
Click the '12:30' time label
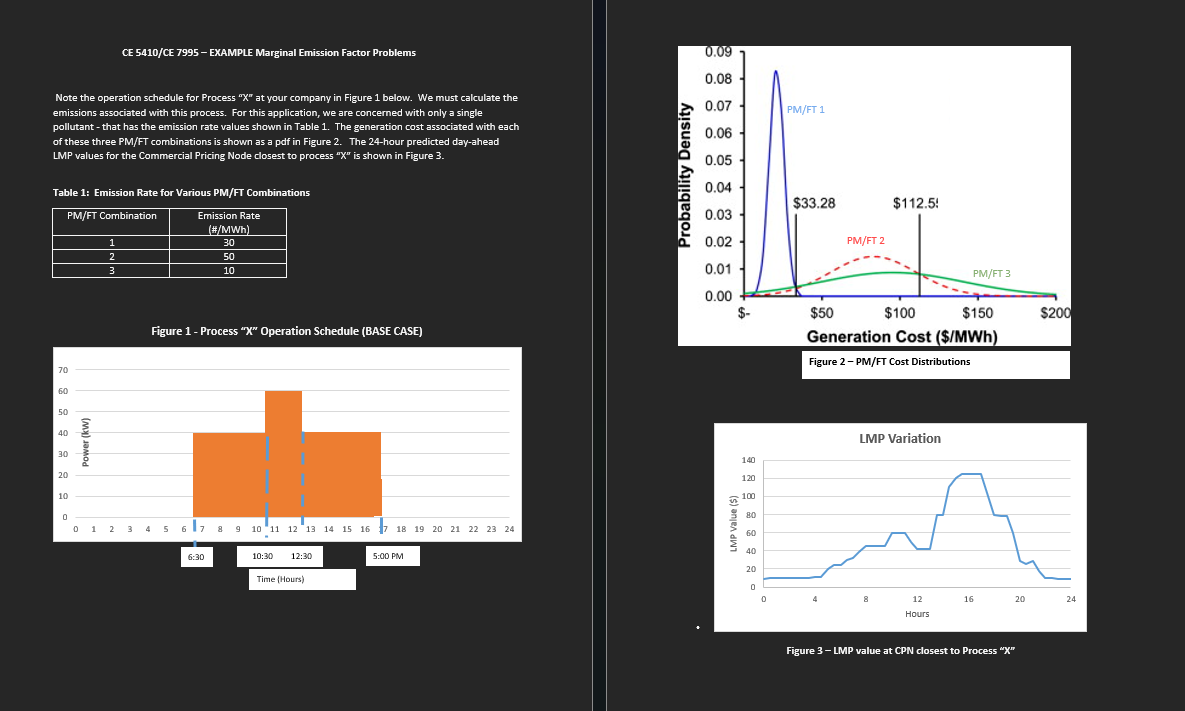click(302, 556)
